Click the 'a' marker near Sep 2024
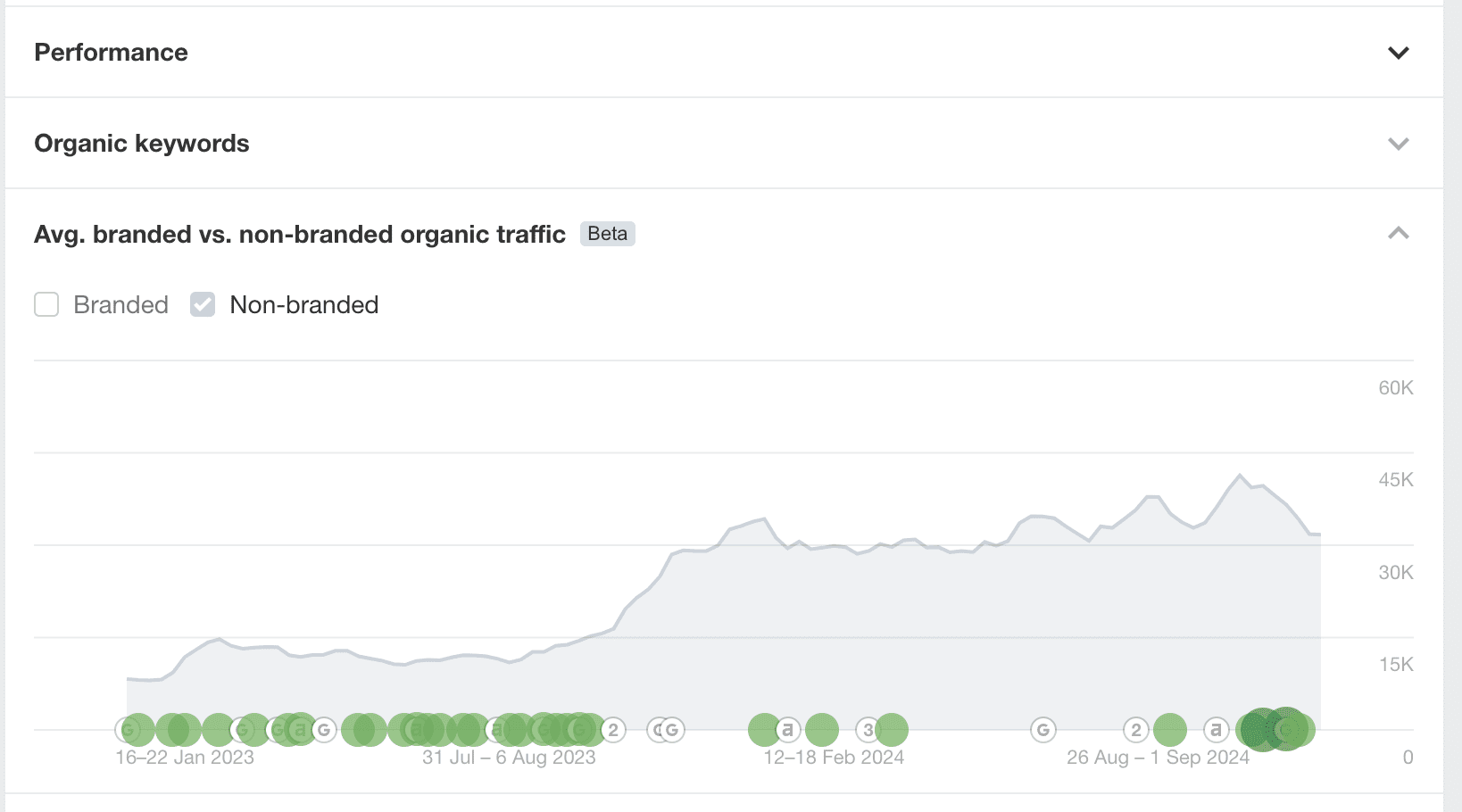1462x812 pixels. pyautogui.click(x=1216, y=730)
